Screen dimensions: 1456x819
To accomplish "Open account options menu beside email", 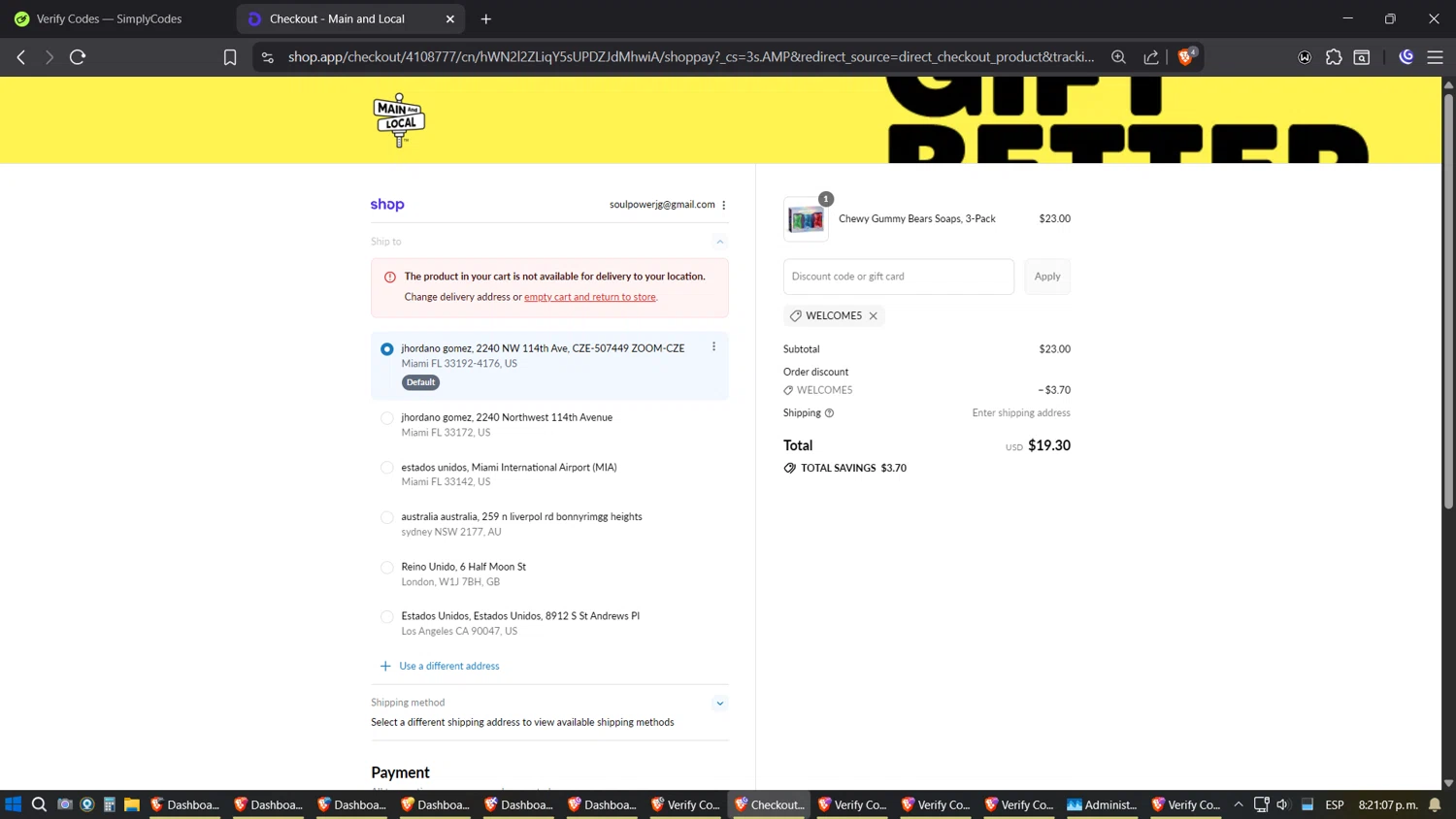I will click(724, 205).
